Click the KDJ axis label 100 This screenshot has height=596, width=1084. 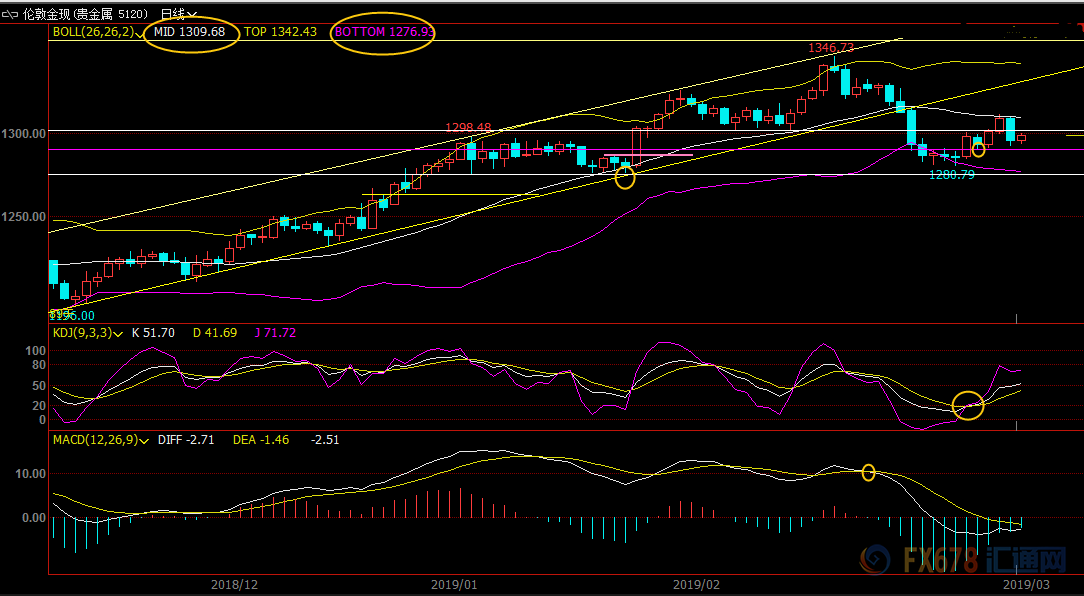pos(35,351)
